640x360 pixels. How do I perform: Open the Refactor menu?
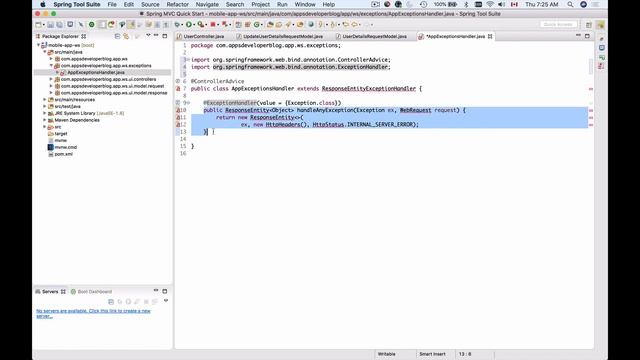click(x=178, y=4)
